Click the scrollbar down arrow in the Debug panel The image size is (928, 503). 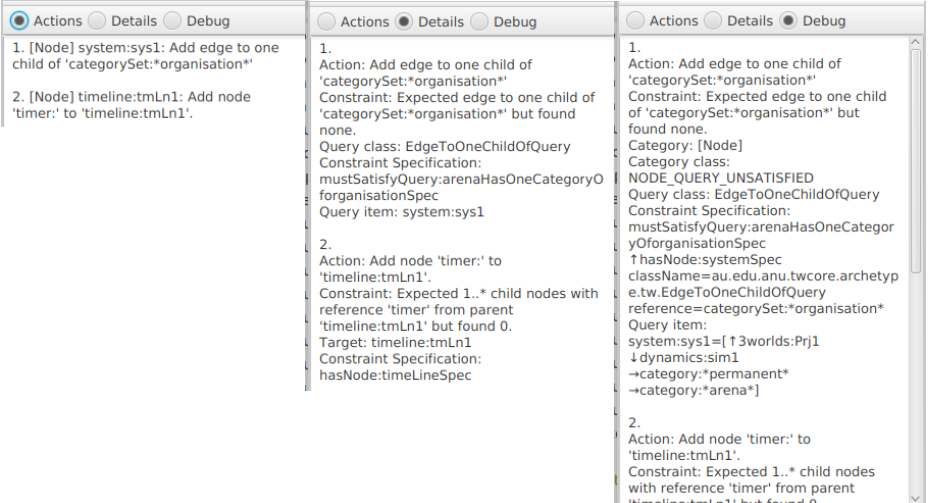click(x=916, y=498)
